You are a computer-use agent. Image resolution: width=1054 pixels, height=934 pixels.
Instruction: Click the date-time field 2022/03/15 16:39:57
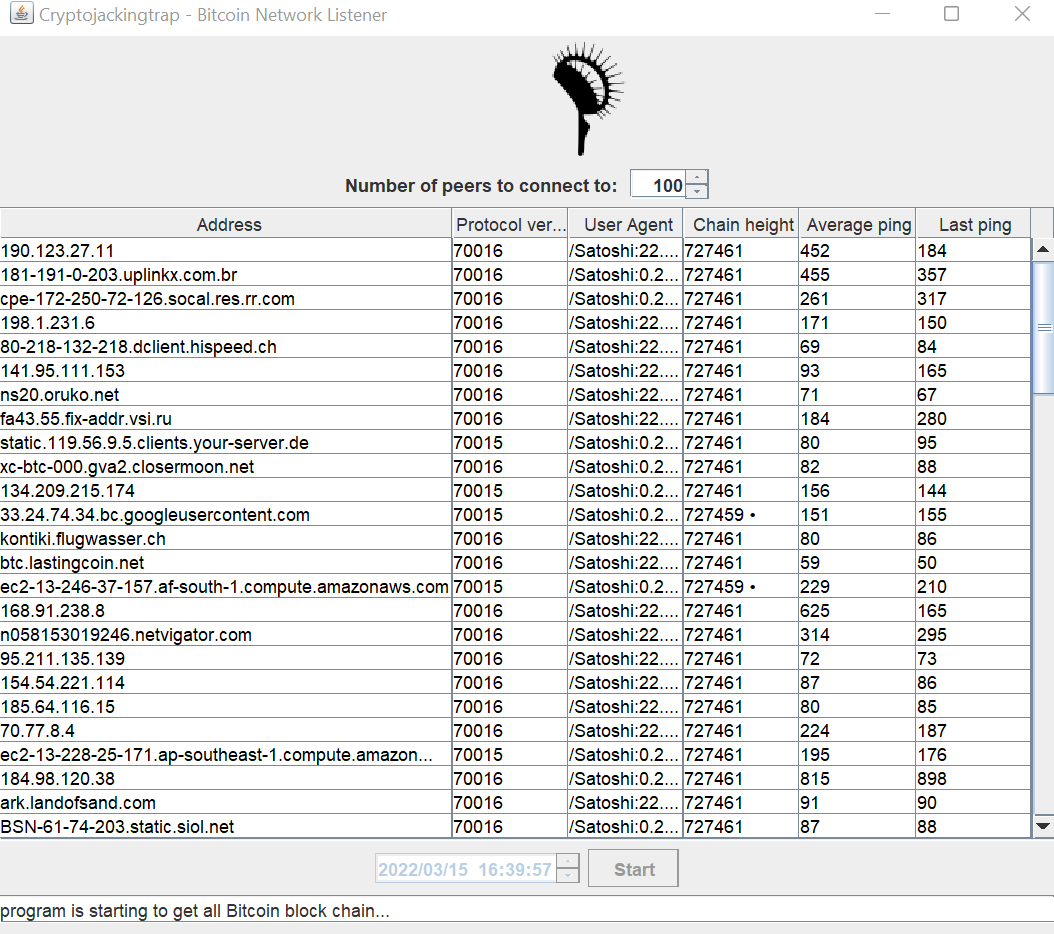point(466,869)
